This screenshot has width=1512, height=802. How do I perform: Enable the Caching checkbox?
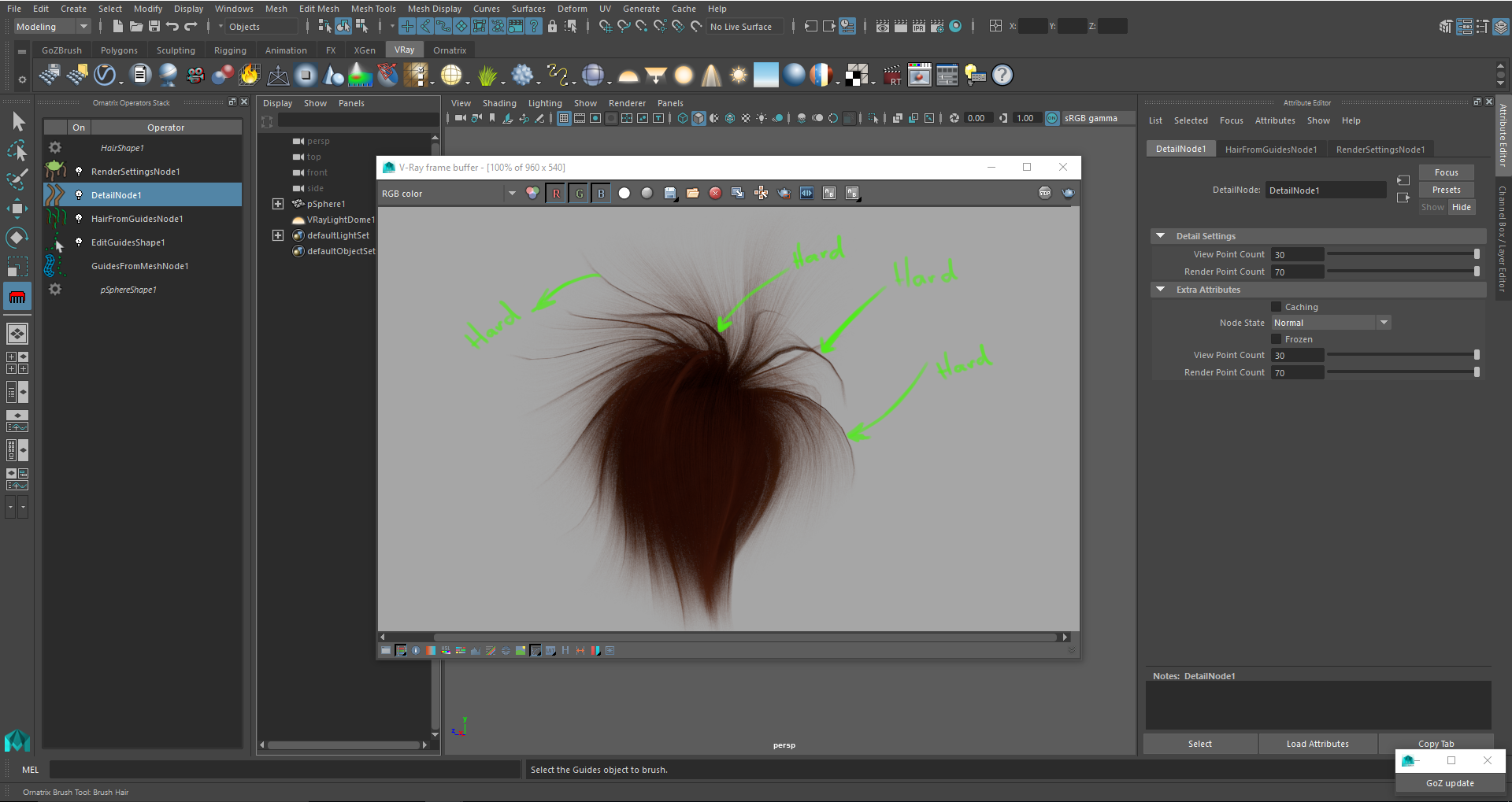pos(1277,307)
